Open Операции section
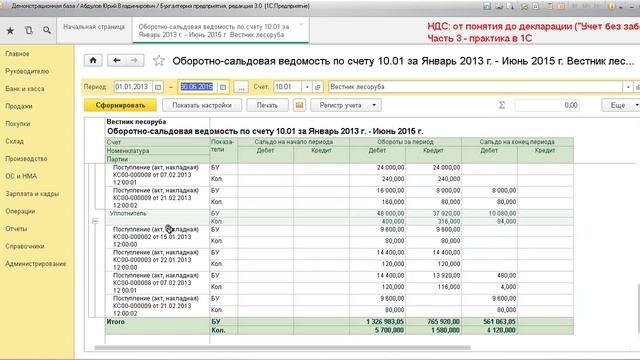This screenshot has height=360, width=640. [20, 211]
